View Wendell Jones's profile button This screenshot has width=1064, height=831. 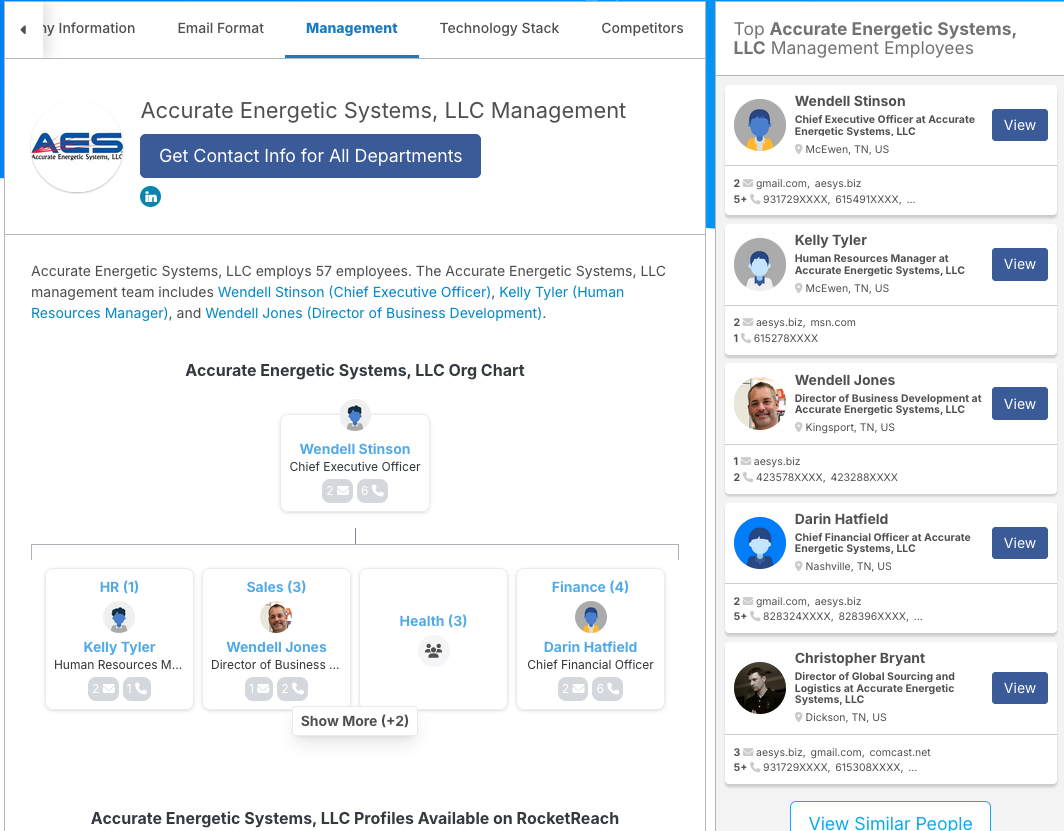1019,404
